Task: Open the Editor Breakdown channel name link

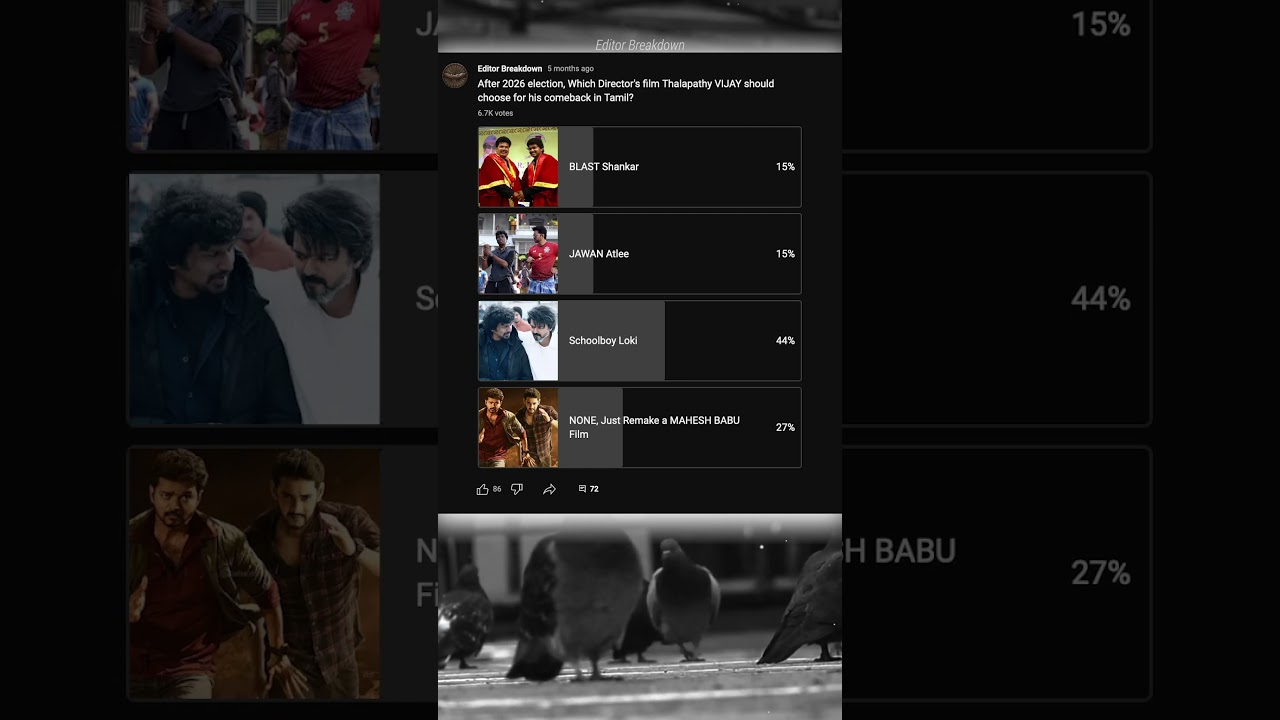Action: pyautogui.click(x=510, y=69)
